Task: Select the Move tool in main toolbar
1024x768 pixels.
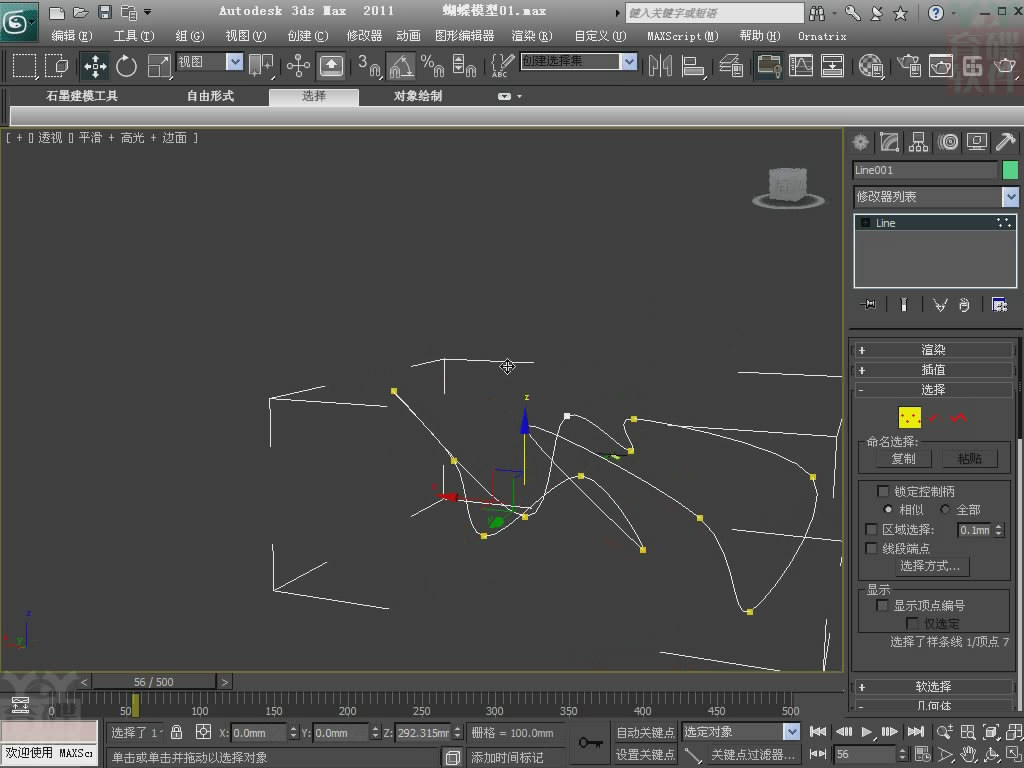Action: tap(95, 66)
